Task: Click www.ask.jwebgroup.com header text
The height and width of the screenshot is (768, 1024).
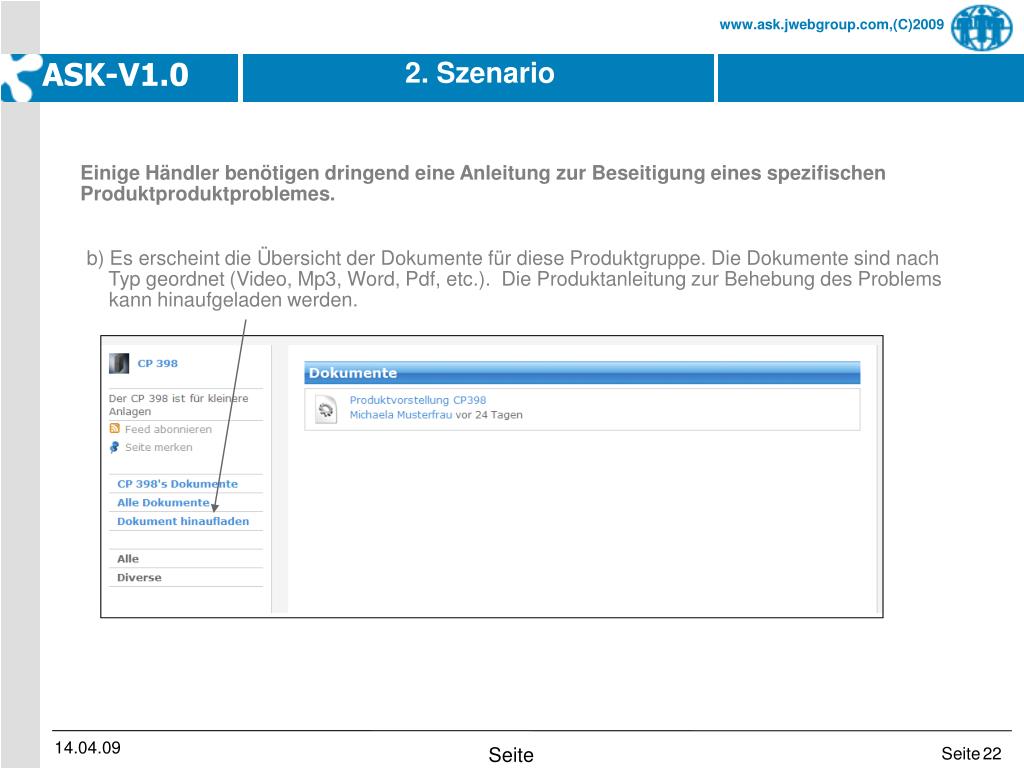Action: pyautogui.click(x=831, y=25)
